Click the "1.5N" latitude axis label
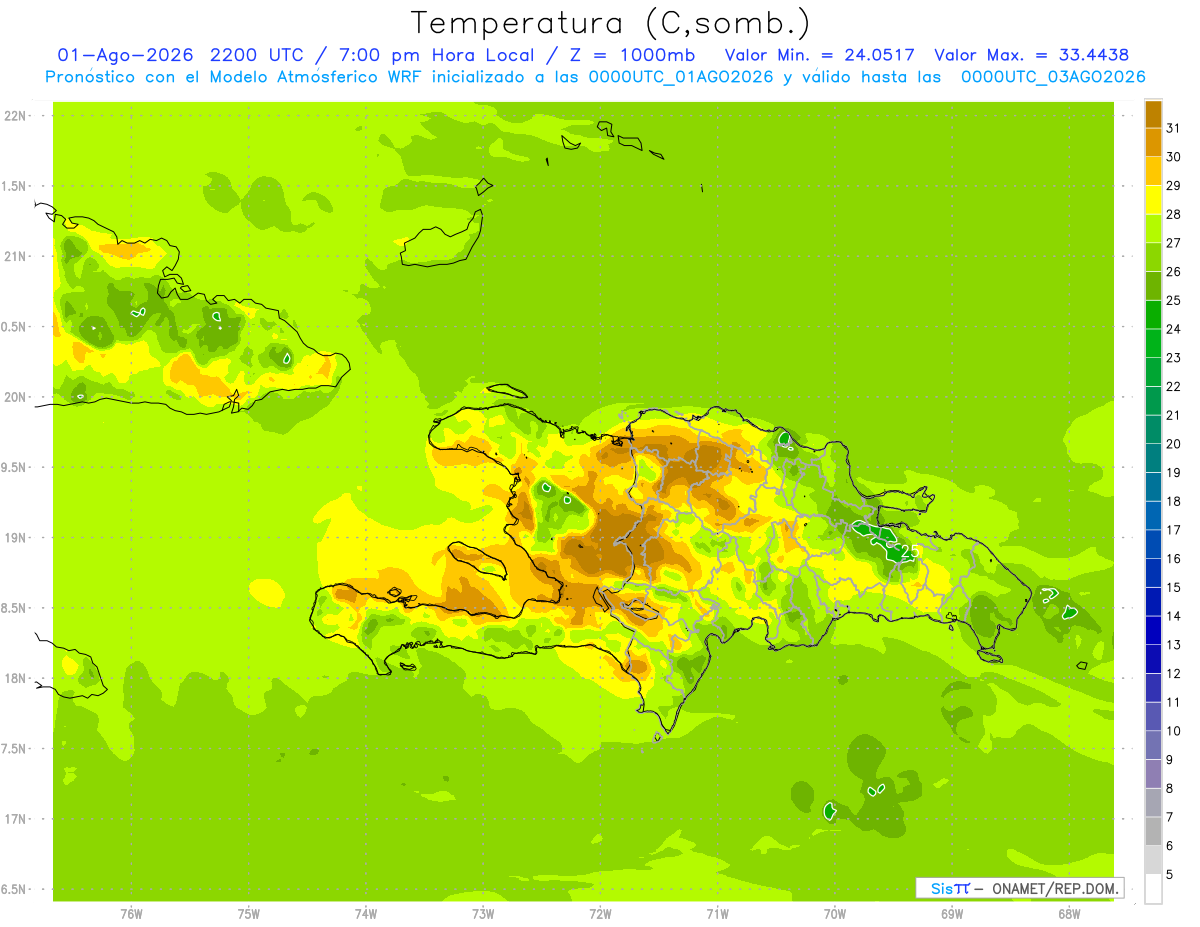This screenshot has height=927, width=1200. 15,186
